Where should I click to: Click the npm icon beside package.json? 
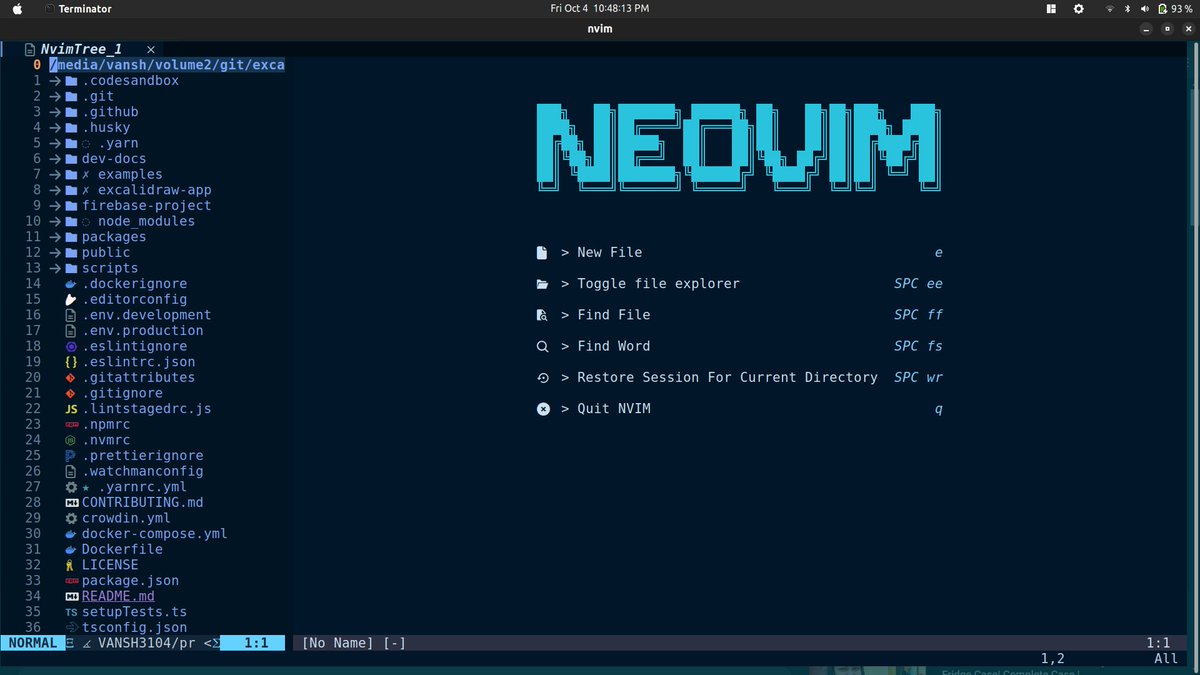(x=71, y=581)
